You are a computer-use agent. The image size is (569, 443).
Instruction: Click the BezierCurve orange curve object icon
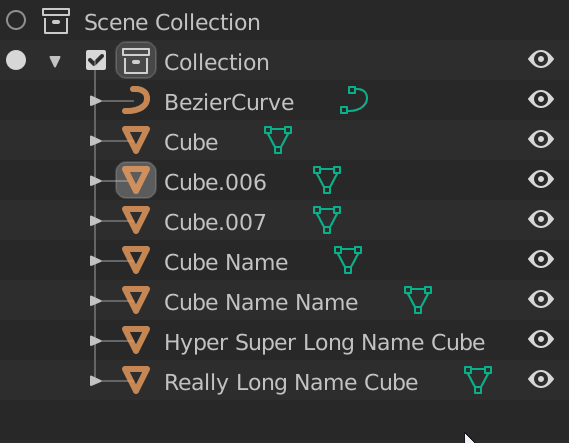tap(136, 100)
